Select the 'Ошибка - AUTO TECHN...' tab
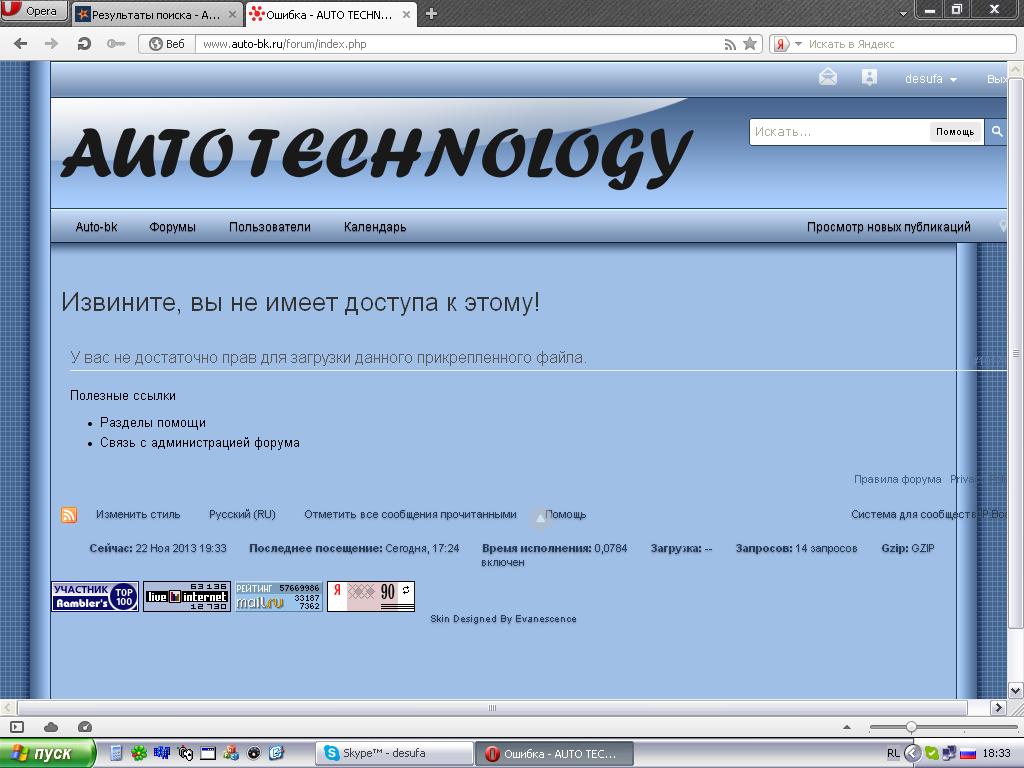 point(330,14)
